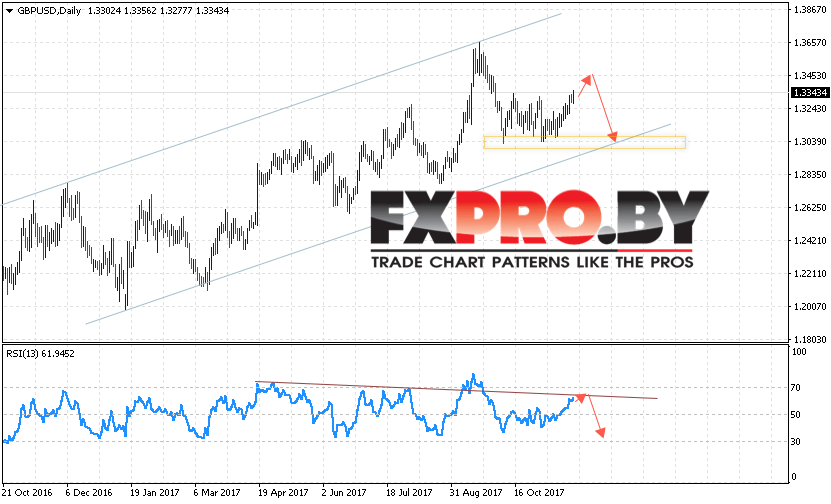Click the 1.38670 price axis label
This screenshot has height=504, width=831.
(810, 10)
